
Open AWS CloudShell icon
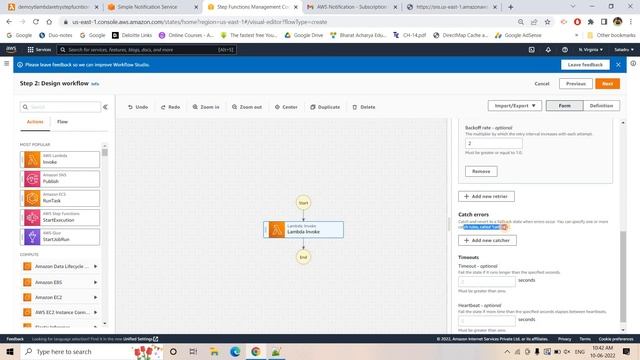point(531,49)
